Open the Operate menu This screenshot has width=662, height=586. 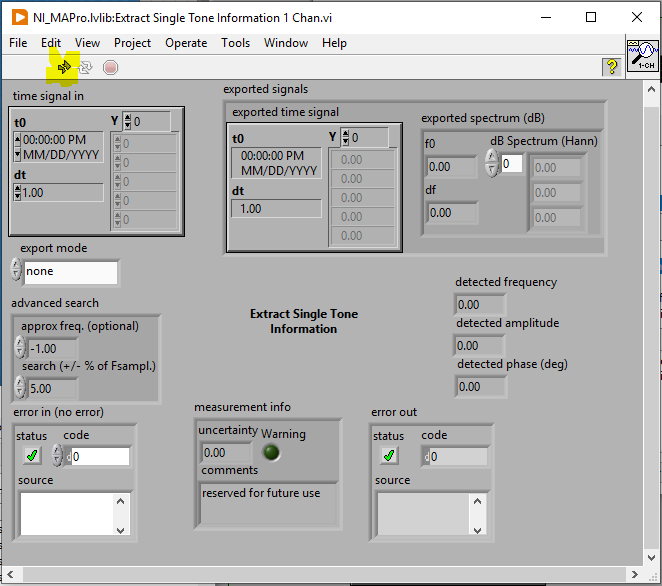pyautogui.click(x=186, y=43)
